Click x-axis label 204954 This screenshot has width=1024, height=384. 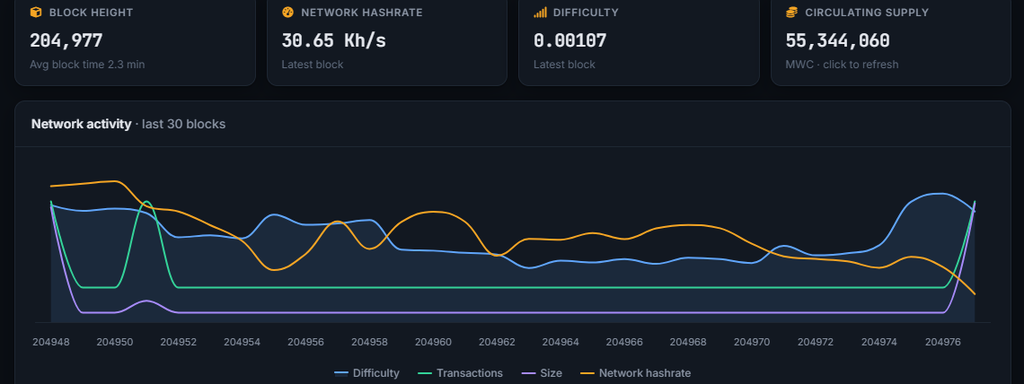(242, 342)
